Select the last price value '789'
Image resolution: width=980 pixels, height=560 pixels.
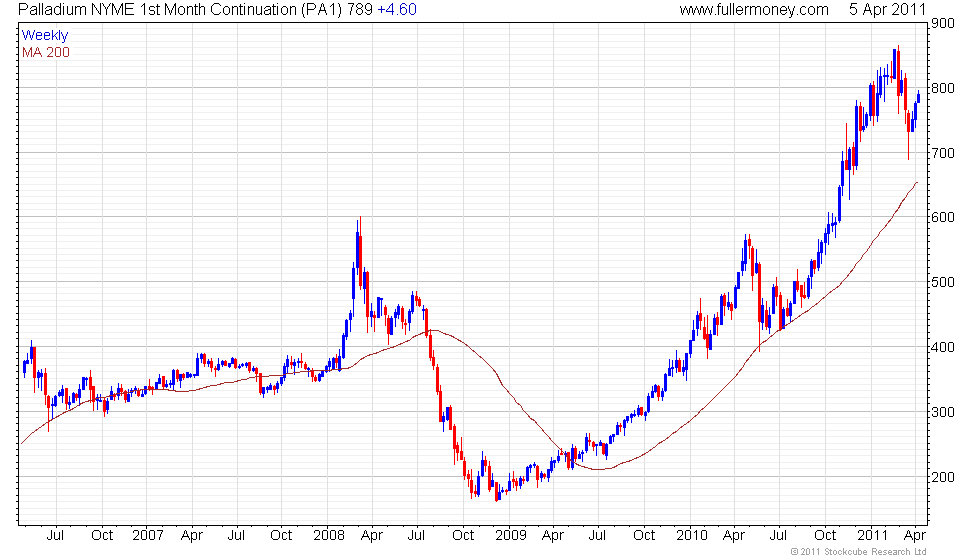361,10
